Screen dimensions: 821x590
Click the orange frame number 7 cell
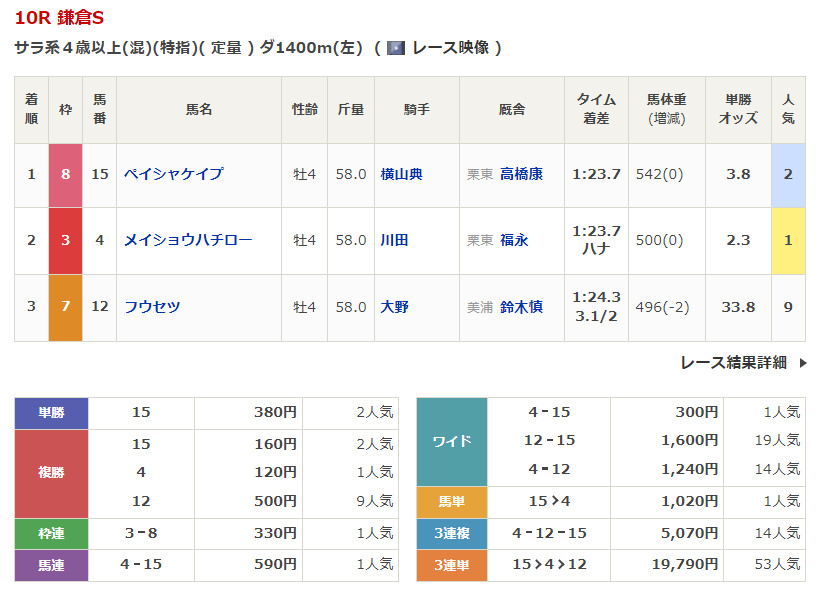65,307
